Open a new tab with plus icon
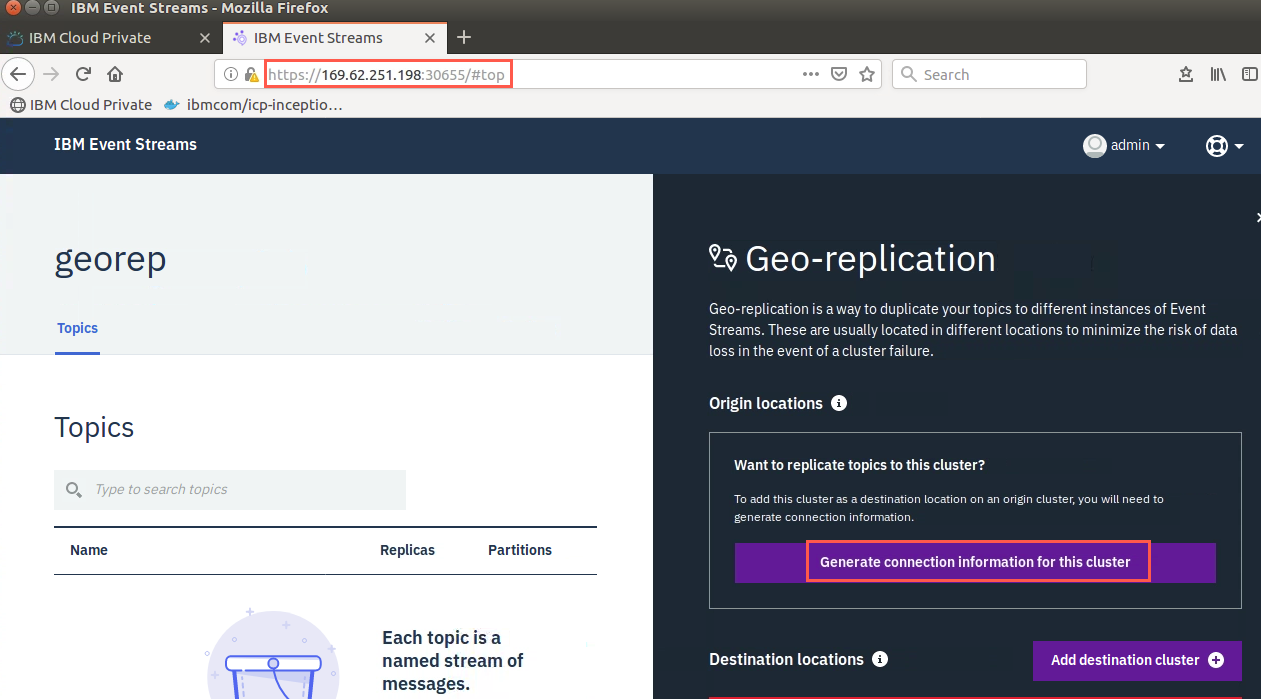 click(463, 37)
